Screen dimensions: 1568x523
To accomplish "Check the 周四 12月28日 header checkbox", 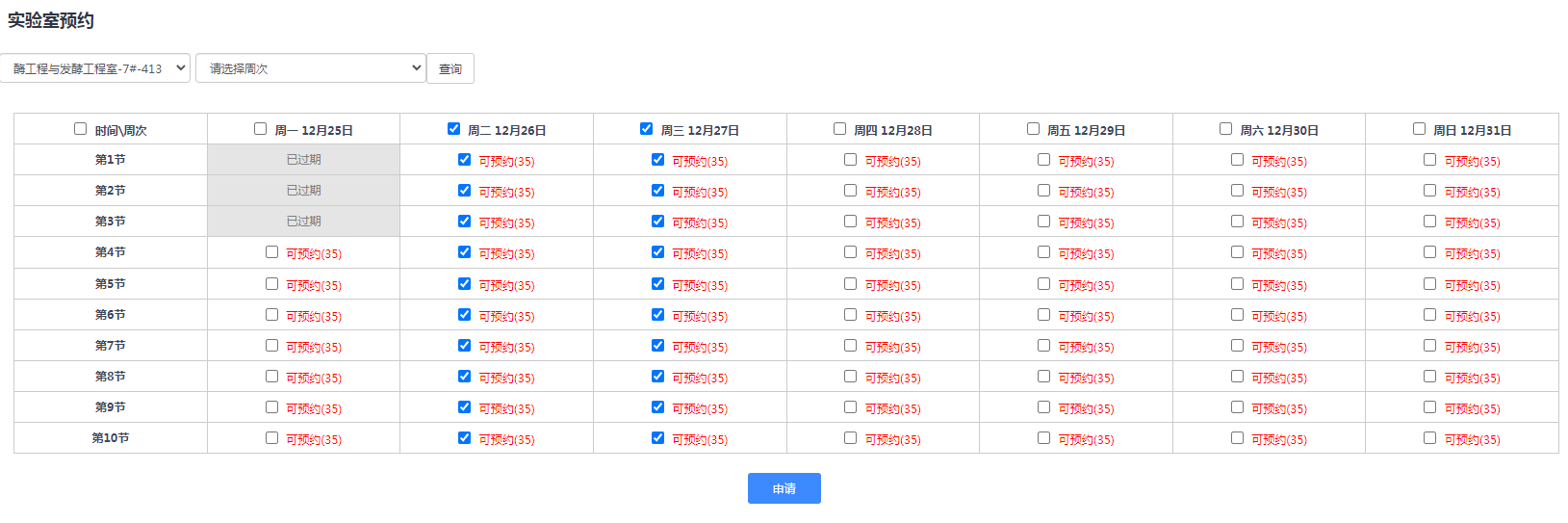I will pos(839,129).
